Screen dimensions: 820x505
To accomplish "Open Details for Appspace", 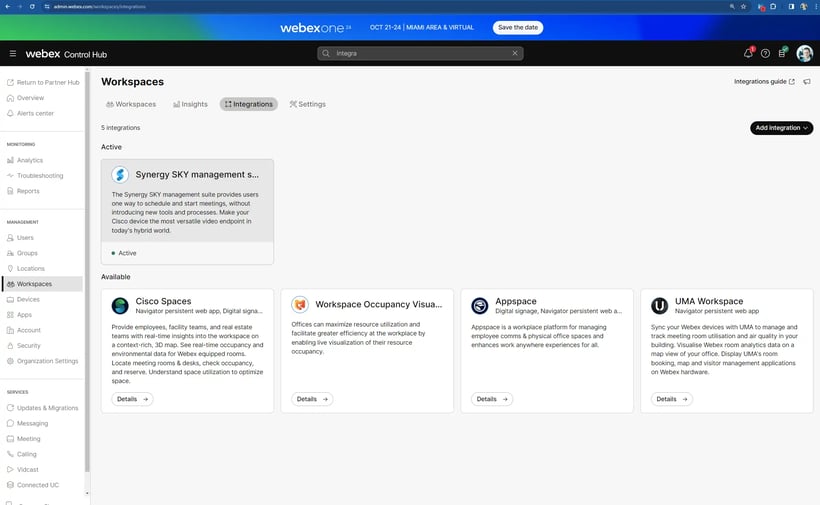I will [492, 399].
